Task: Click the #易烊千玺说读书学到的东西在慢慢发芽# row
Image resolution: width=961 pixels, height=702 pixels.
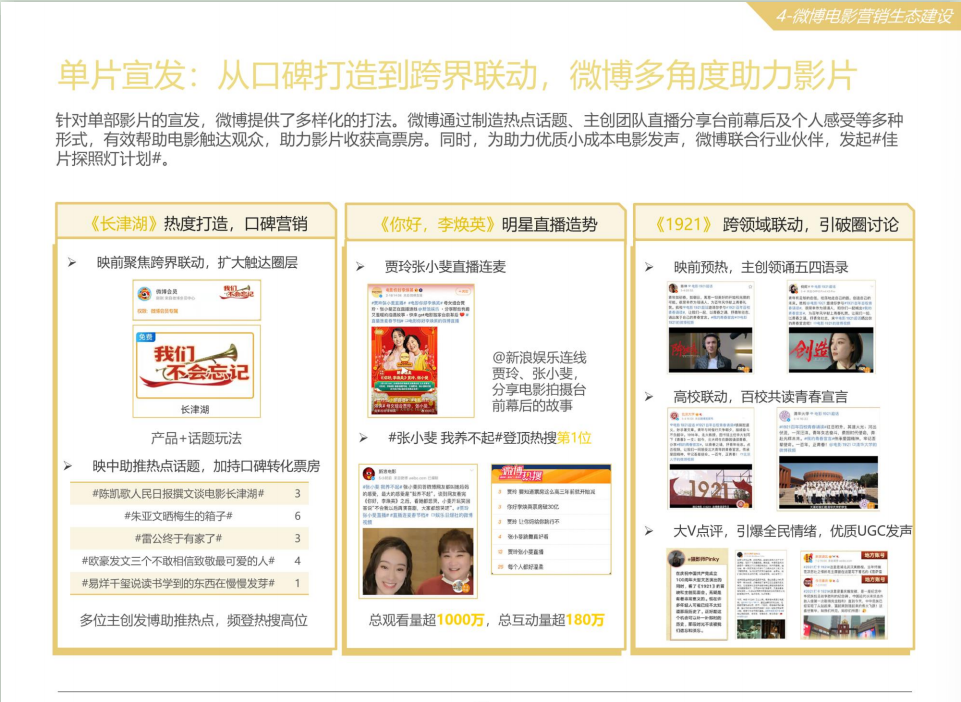Action: click(189, 583)
